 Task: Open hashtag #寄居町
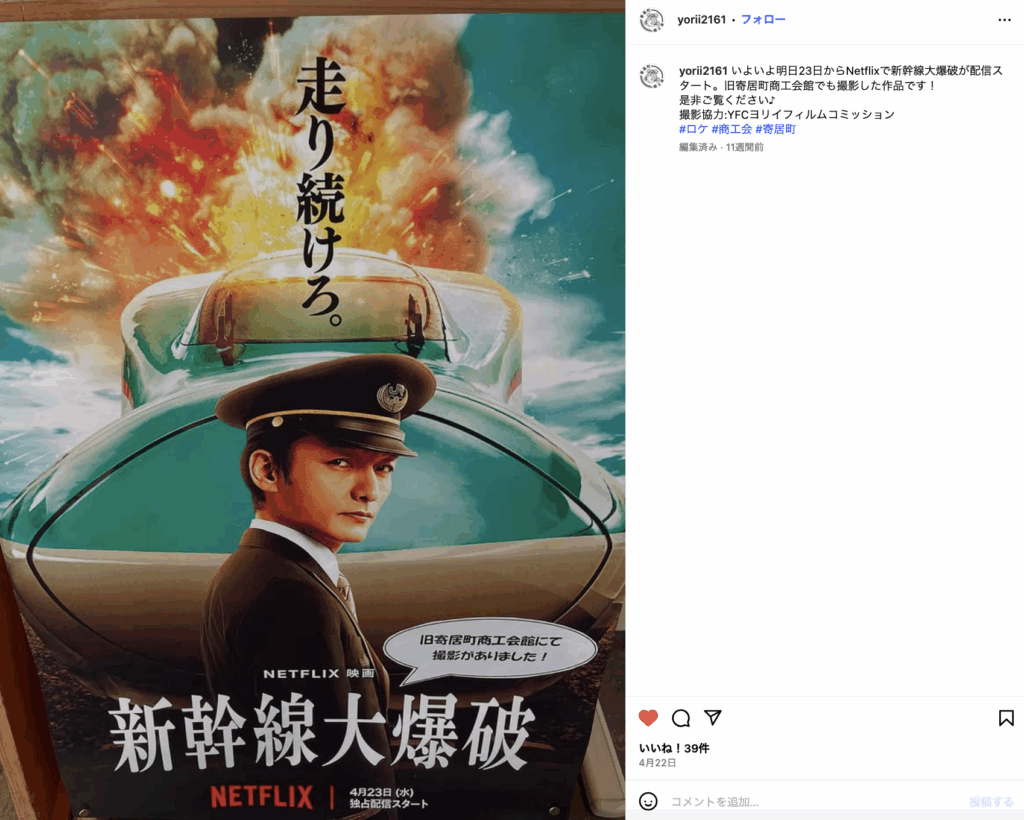click(x=775, y=129)
